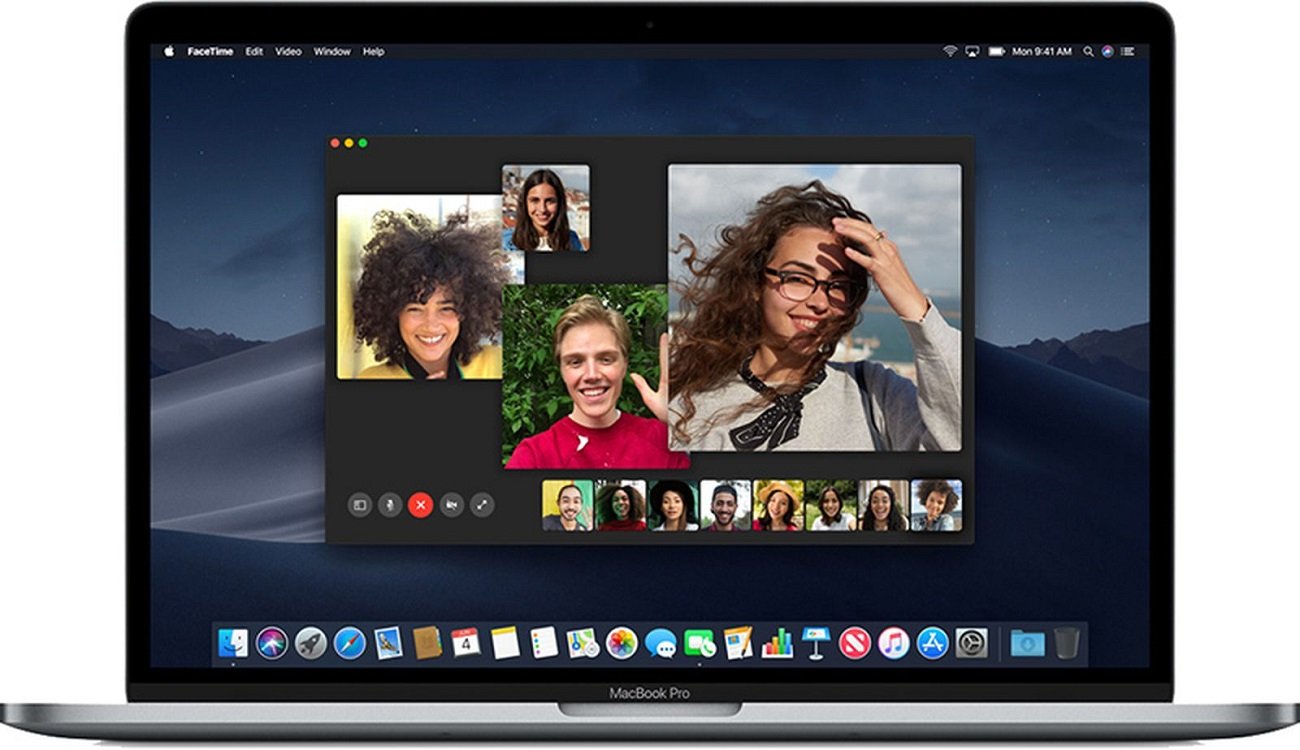Open the Video menu
The width and height of the screenshot is (1300, 750).
tap(289, 50)
